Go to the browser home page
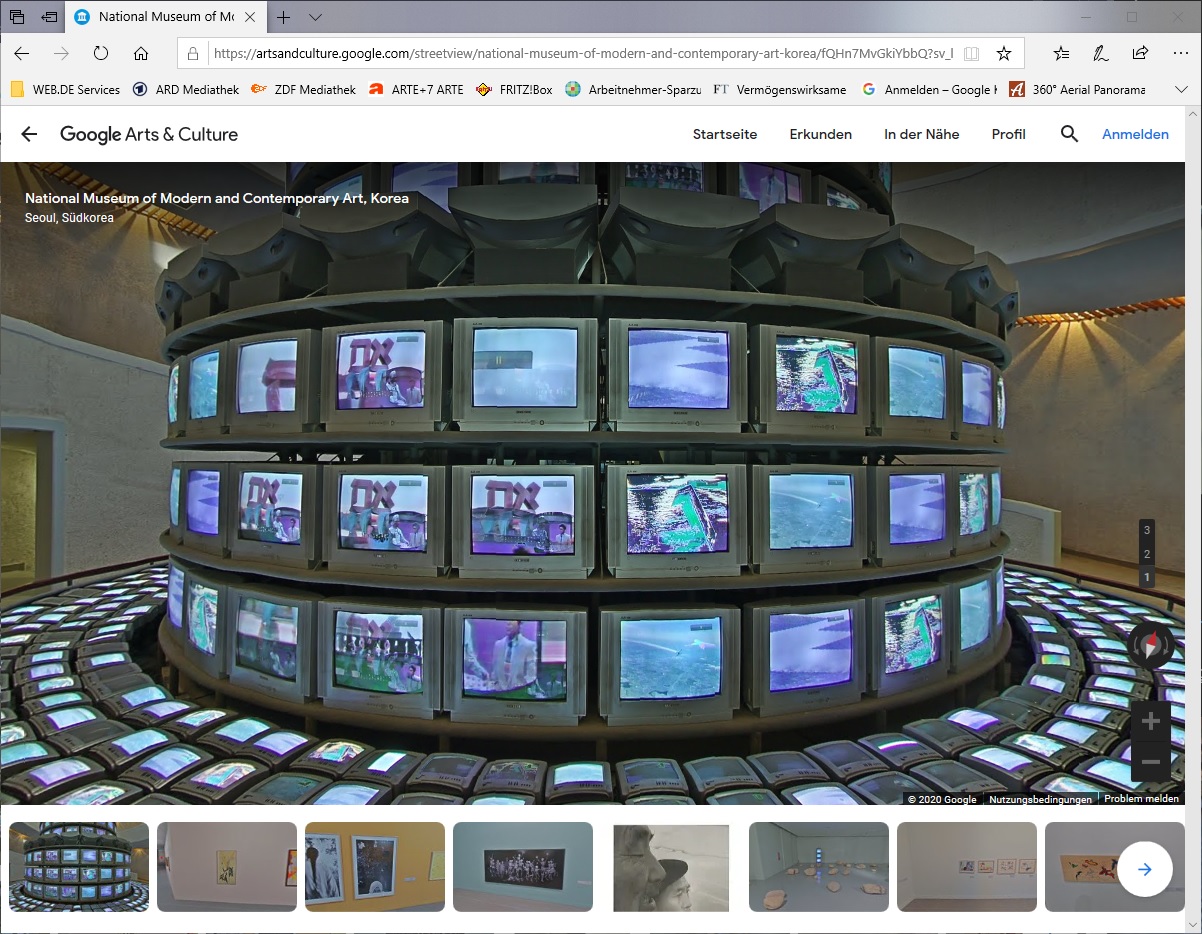The width and height of the screenshot is (1202, 934). (141, 53)
